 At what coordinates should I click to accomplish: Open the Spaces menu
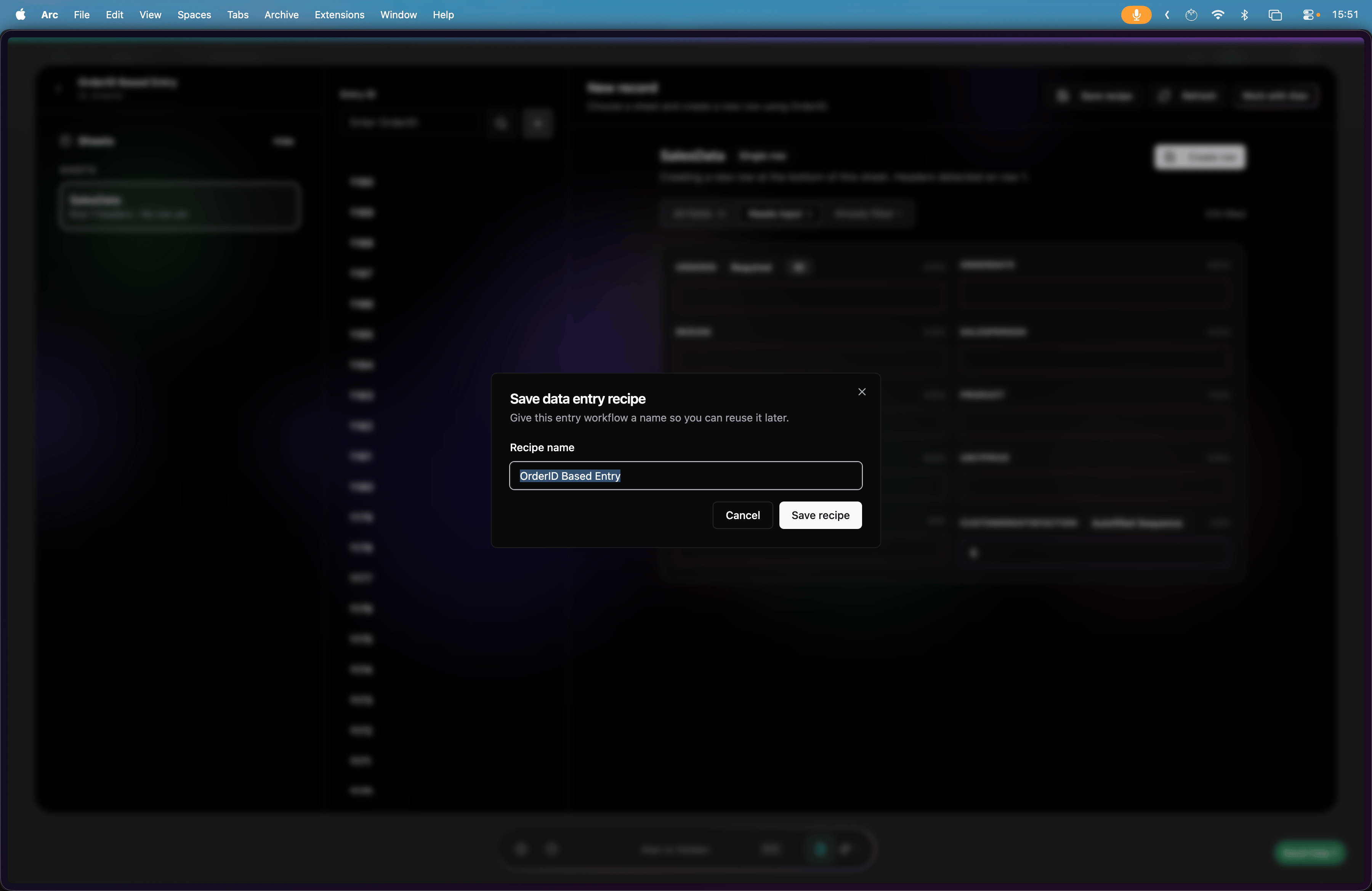coord(194,14)
